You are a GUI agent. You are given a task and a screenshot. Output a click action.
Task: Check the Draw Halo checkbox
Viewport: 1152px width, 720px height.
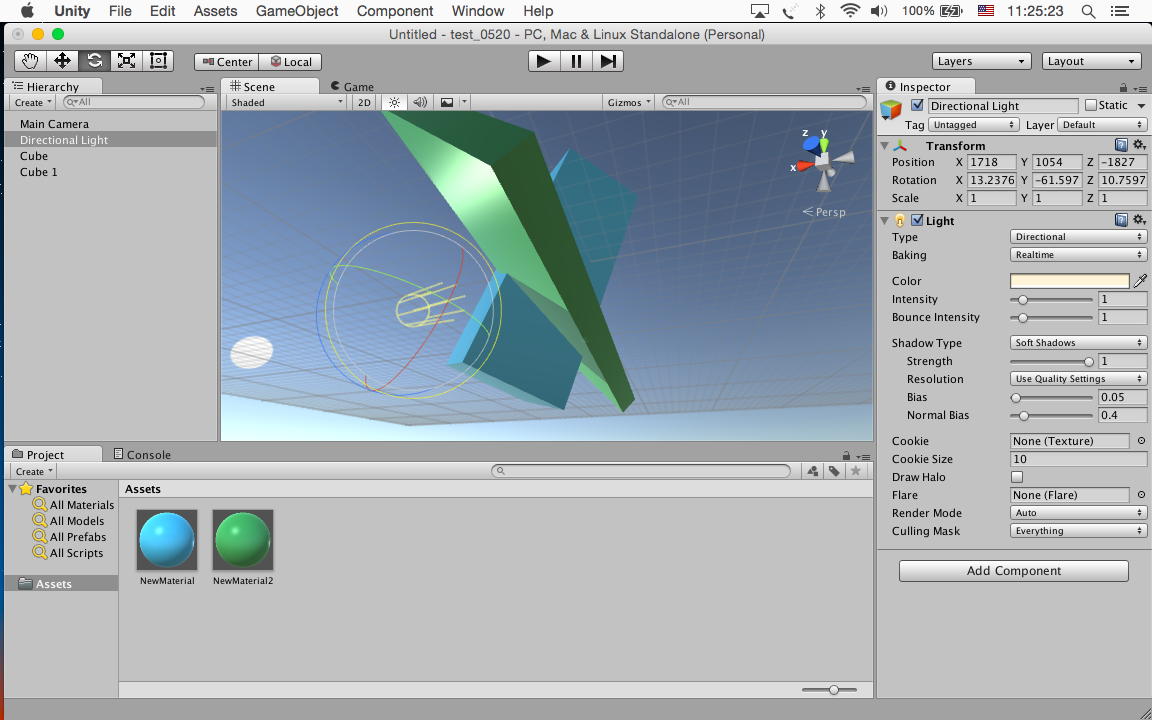[x=1017, y=477]
